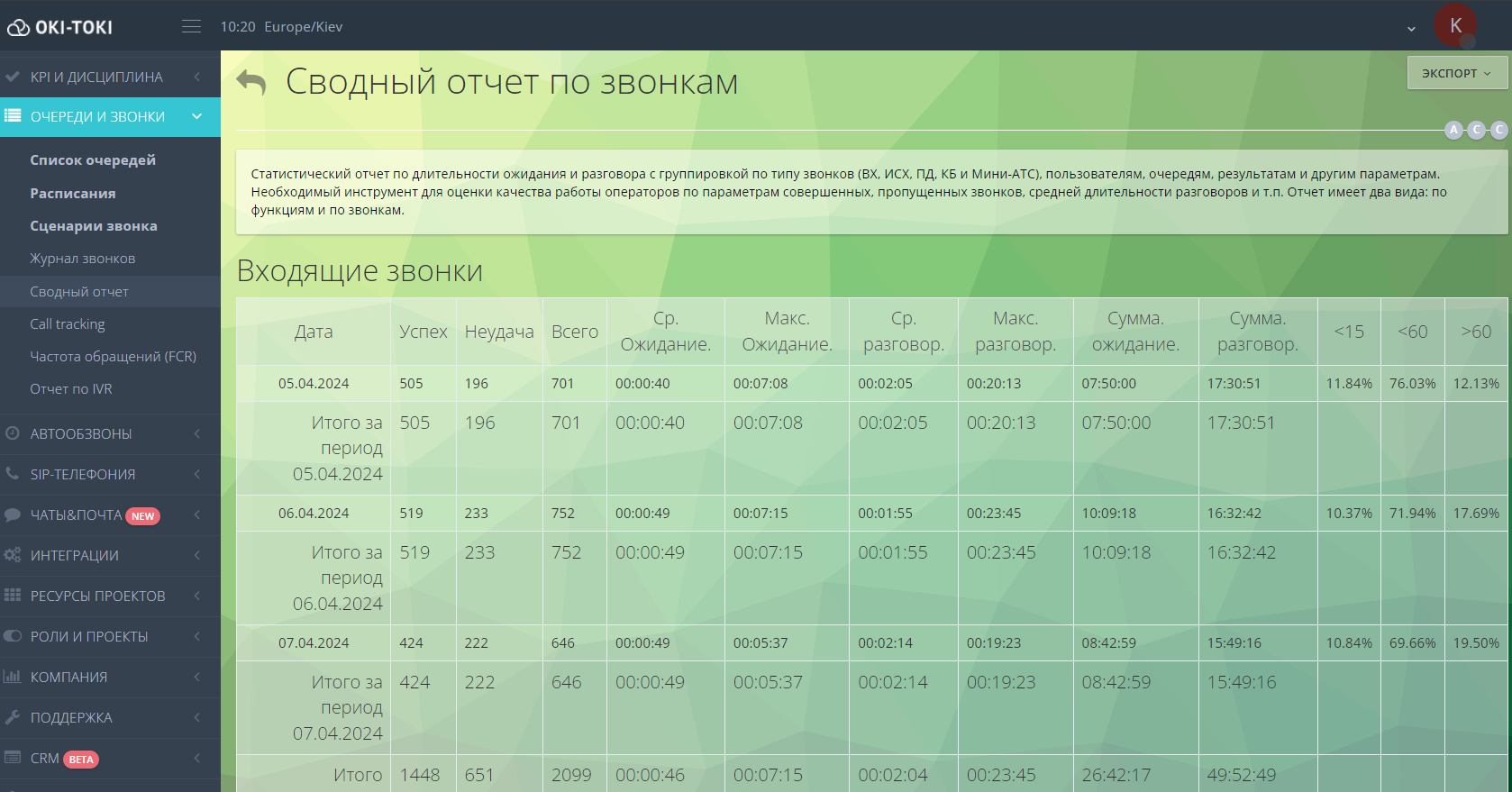This screenshot has height=792, width=1512.
Task: Expand the CRM section chevron
Action: [x=196, y=758]
